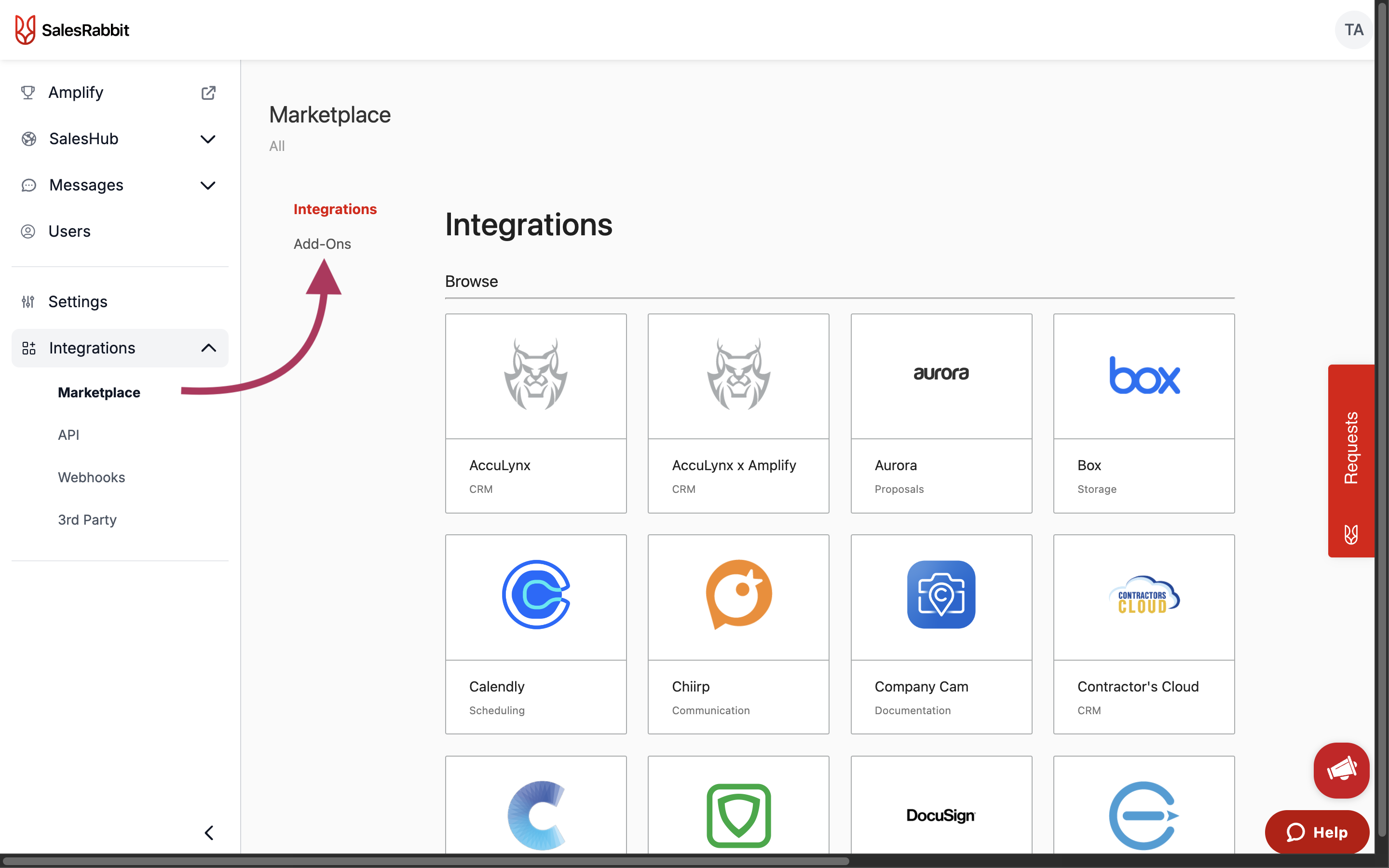Click 'Documentation' label under Company Cam
This screenshot has height=868, width=1389.
(x=912, y=710)
